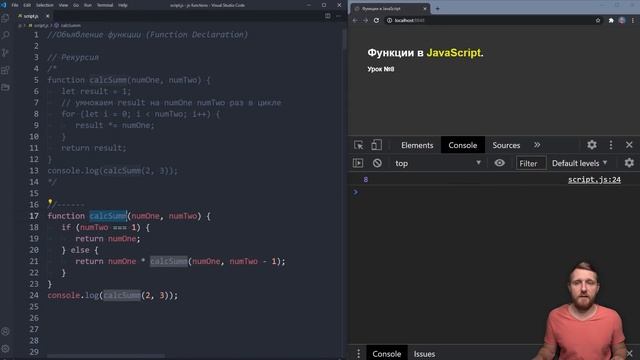Open the Extensions view in VS Code
The height and width of the screenshot is (360, 640).
point(5,70)
